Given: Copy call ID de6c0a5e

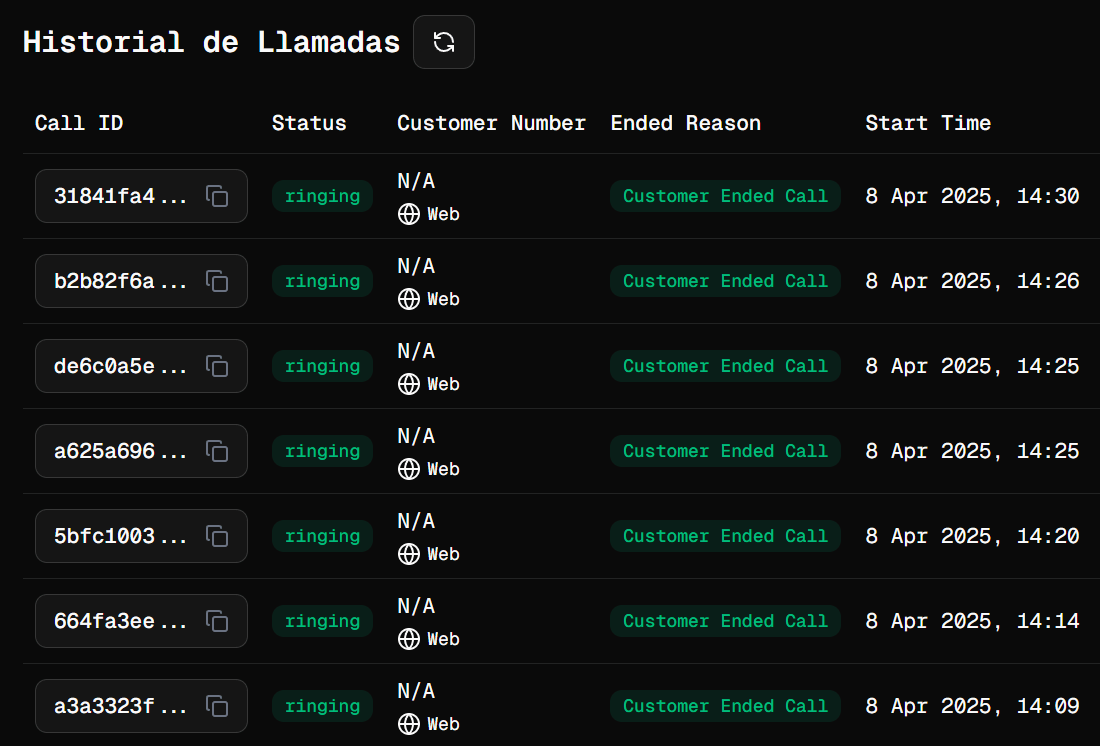Looking at the screenshot, I should click(x=217, y=366).
